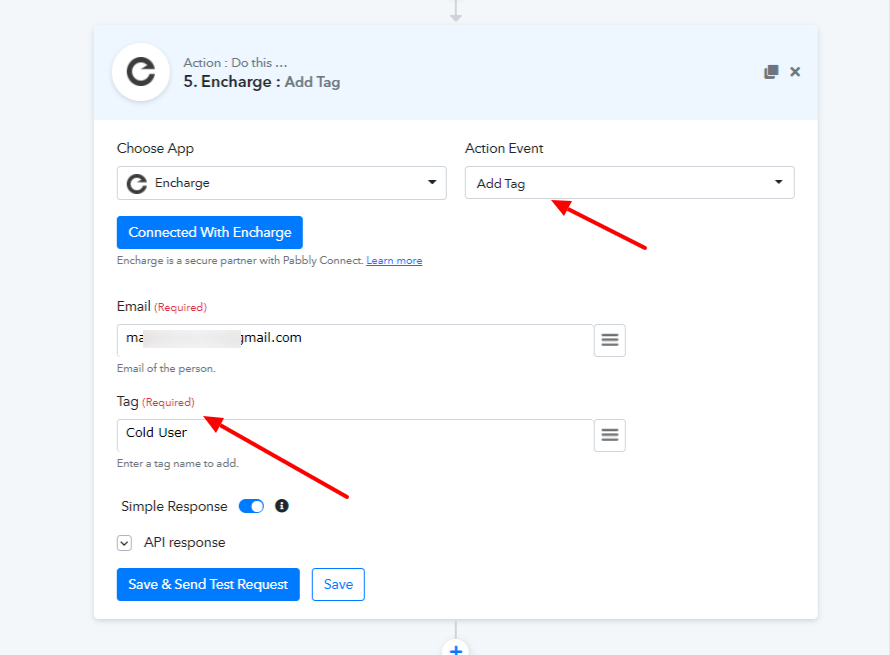
Task: Click the Encharge logo in step header
Action: click(x=141, y=72)
